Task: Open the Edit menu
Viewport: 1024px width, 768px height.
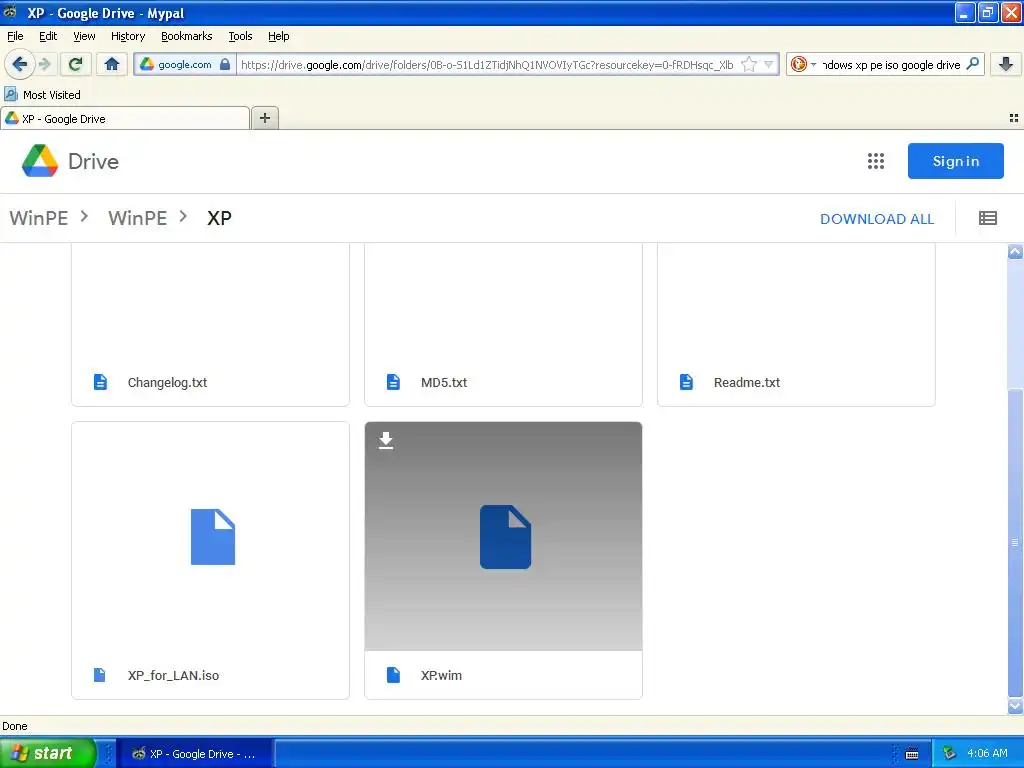Action: tap(48, 36)
